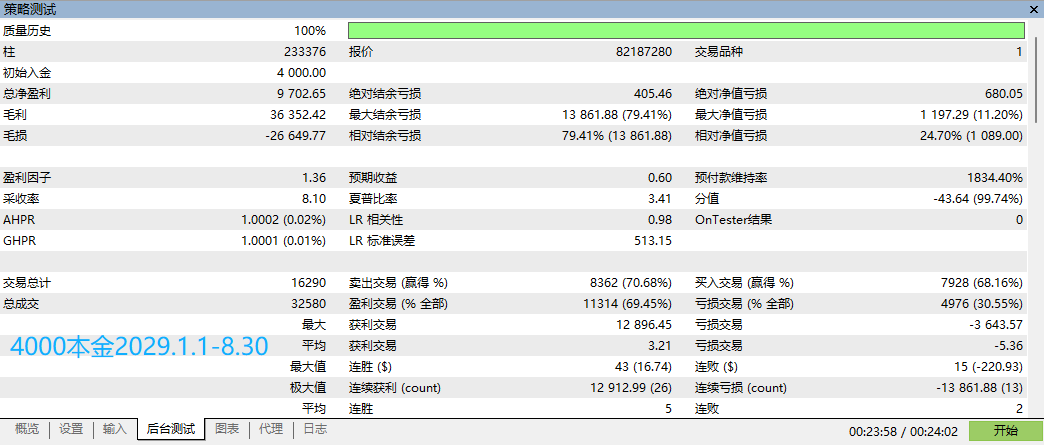Image resolution: width=1044 pixels, height=445 pixels.
Task: Click the largest 亏损交易 value -3 643.57
Action: [x=998, y=325]
